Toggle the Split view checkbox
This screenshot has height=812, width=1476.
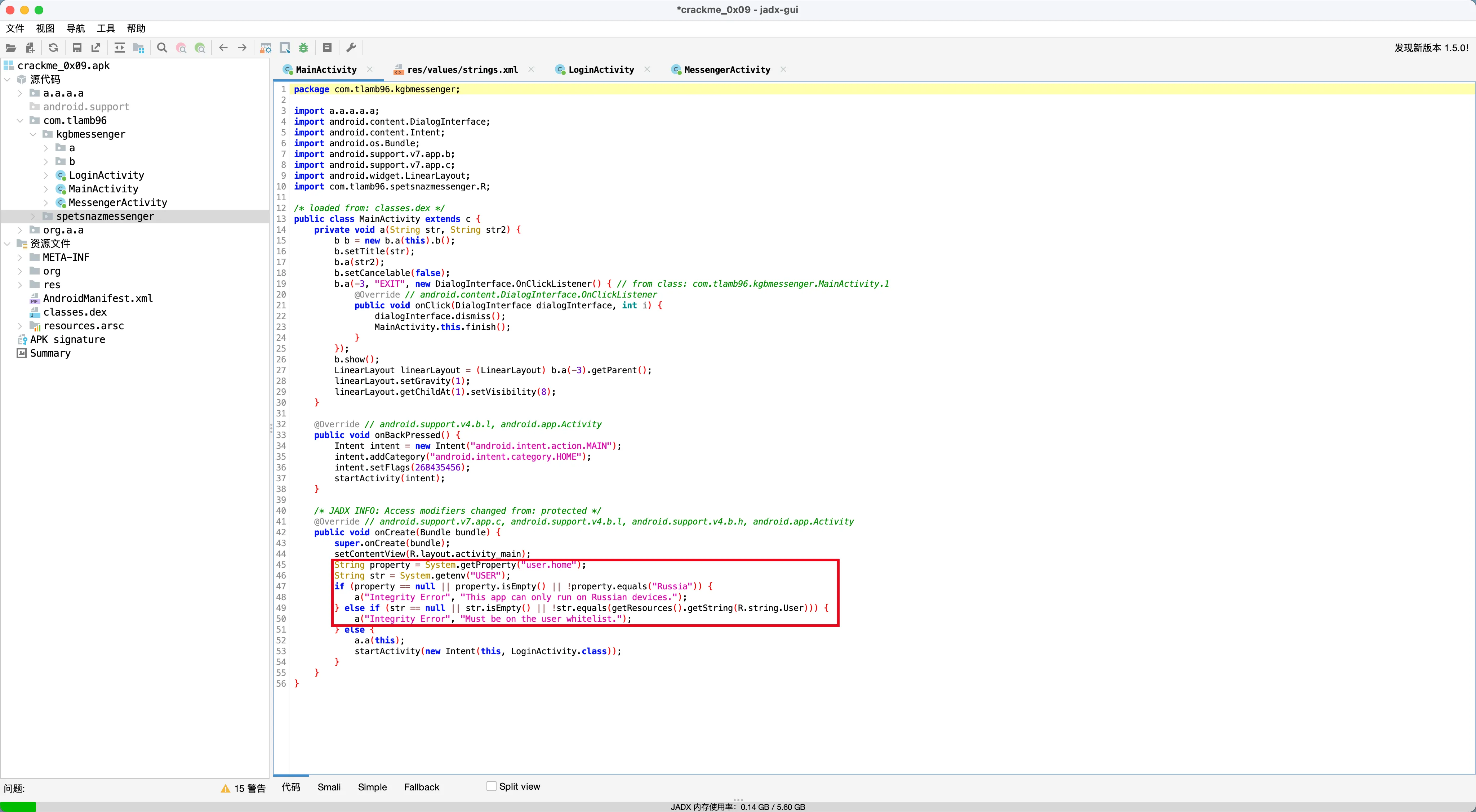pyautogui.click(x=491, y=786)
